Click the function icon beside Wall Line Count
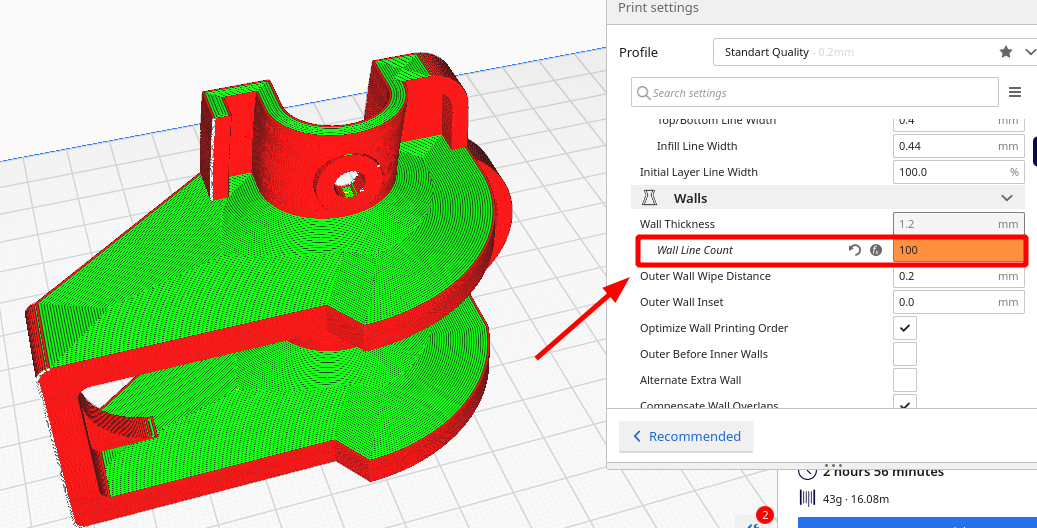 point(876,250)
